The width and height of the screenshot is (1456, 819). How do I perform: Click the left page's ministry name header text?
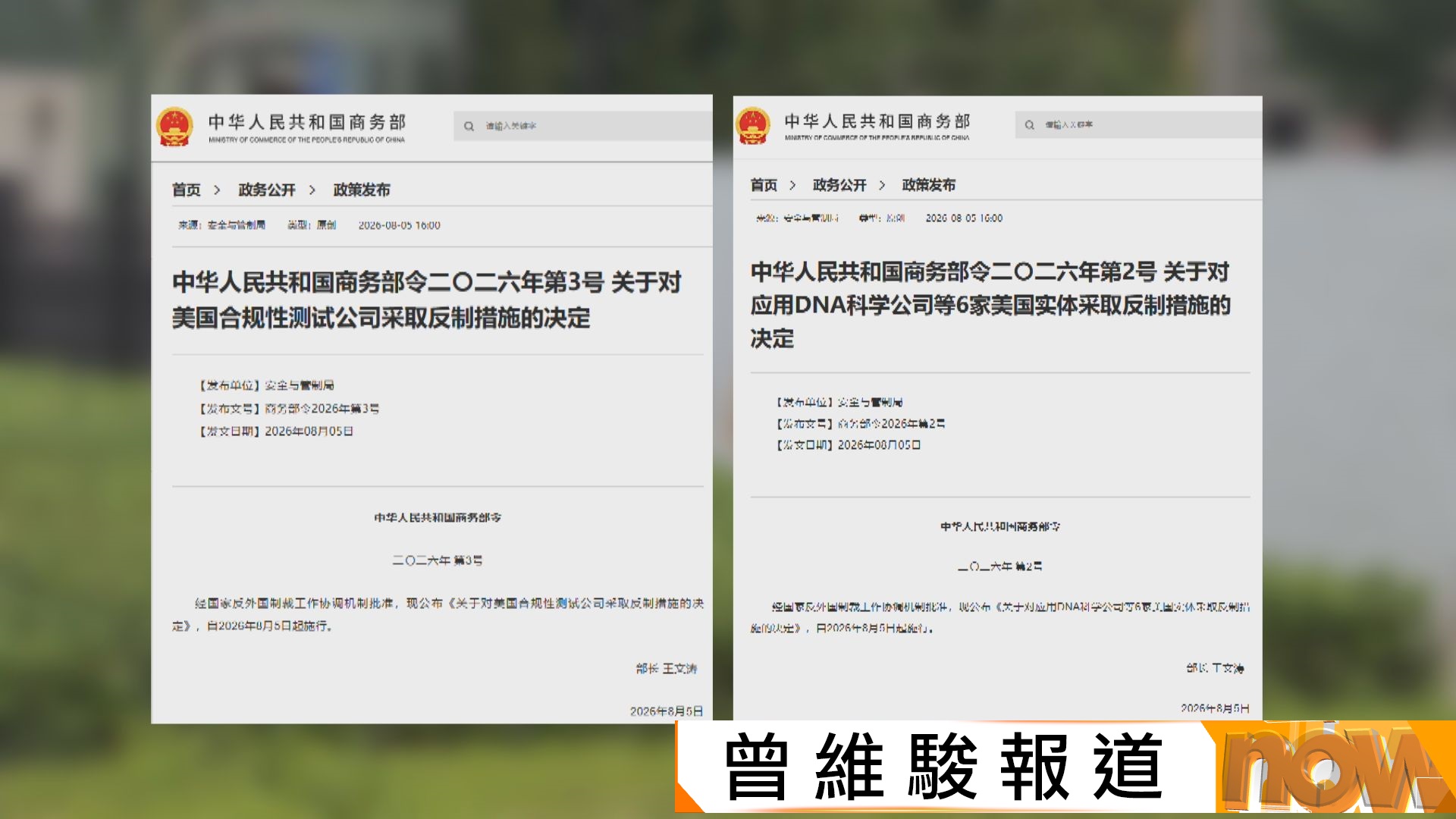coord(307,127)
